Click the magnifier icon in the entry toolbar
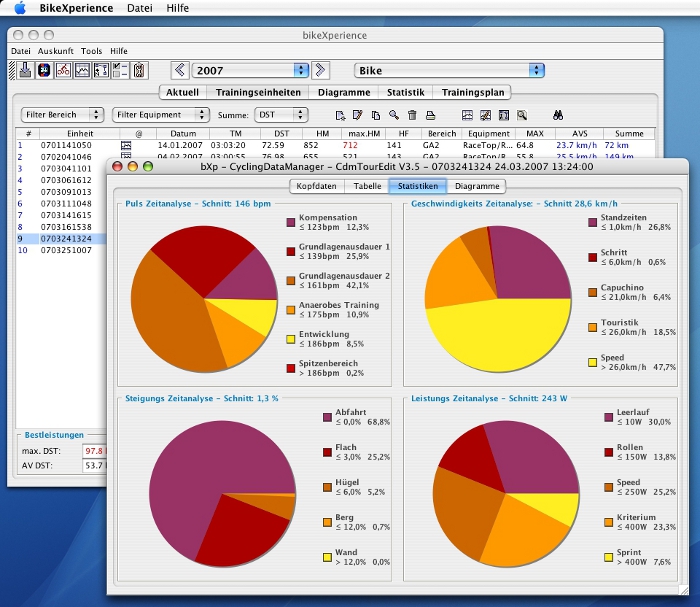This screenshot has width=700, height=607. pyautogui.click(x=394, y=115)
